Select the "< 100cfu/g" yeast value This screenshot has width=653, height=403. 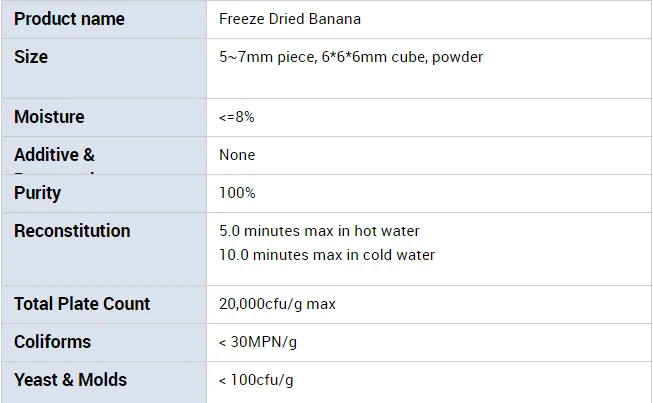256,380
